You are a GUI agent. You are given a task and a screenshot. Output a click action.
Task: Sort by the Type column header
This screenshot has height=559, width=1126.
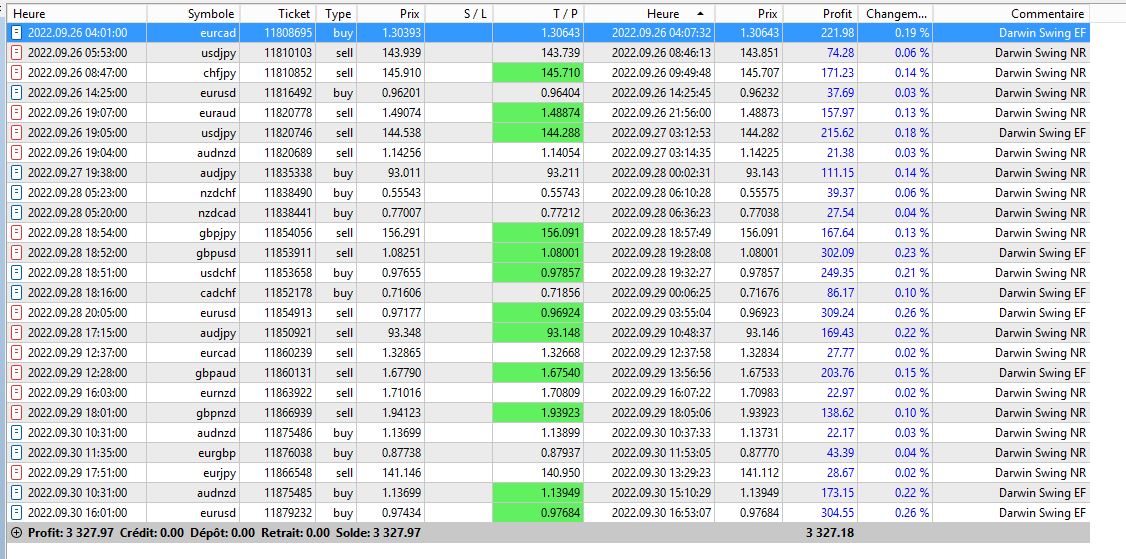(x=336, y=14)
